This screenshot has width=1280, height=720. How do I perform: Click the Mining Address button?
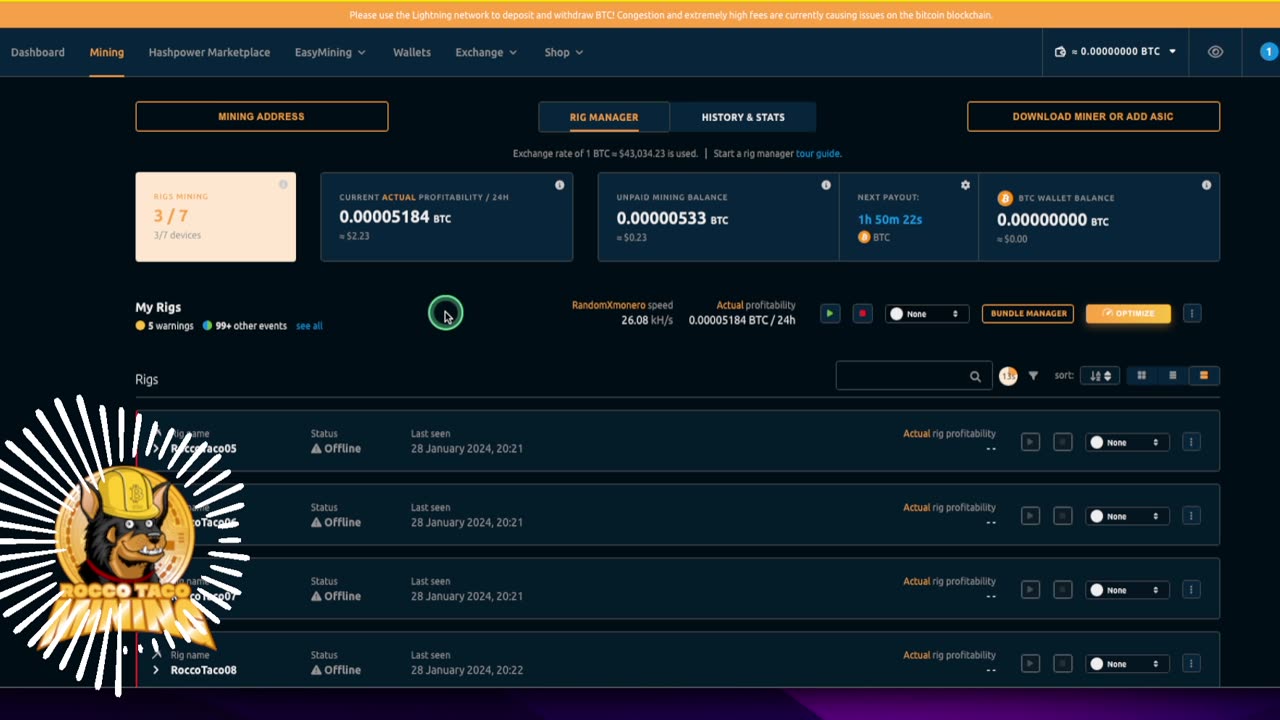262,116
